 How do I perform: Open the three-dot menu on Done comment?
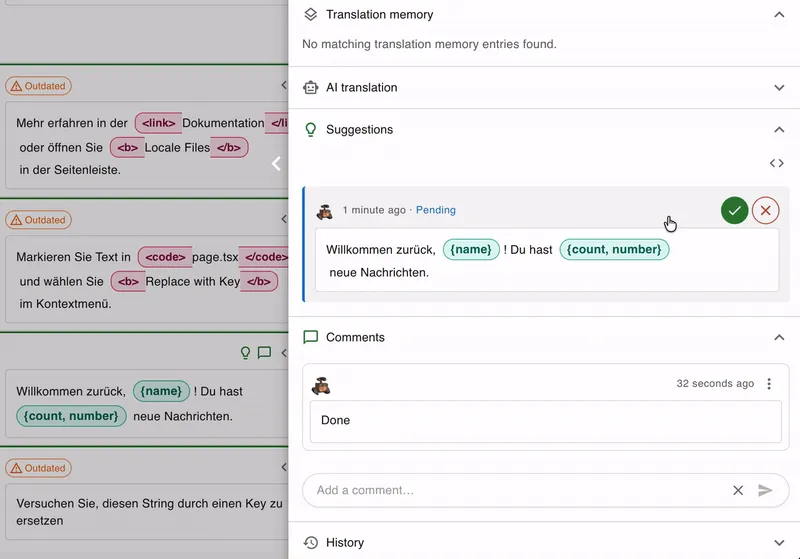pos(769,384)
